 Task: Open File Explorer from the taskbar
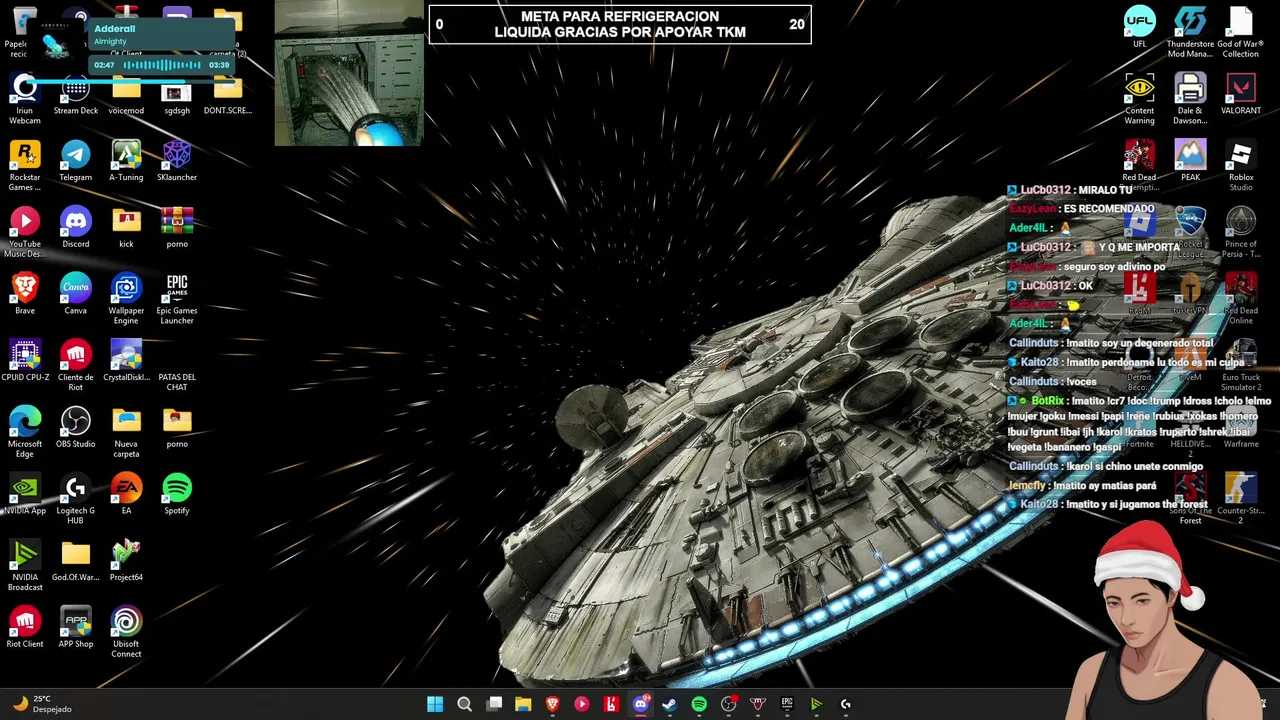[x=523, y=704]
